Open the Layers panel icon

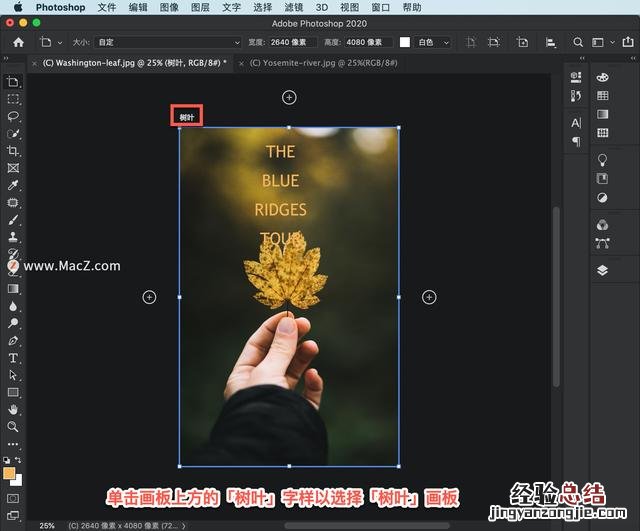pyautogui.click(x=602, y=270)
